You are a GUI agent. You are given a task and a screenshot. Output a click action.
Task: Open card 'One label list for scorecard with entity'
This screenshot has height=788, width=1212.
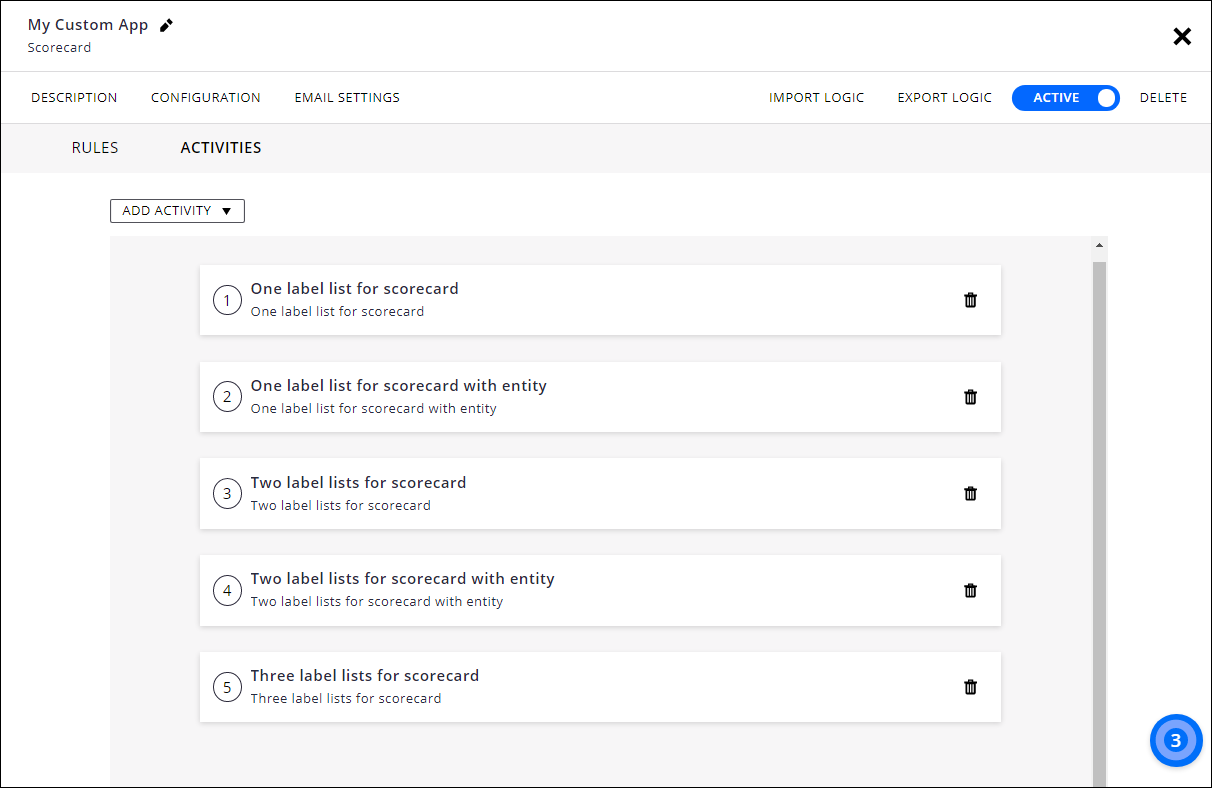600,397
